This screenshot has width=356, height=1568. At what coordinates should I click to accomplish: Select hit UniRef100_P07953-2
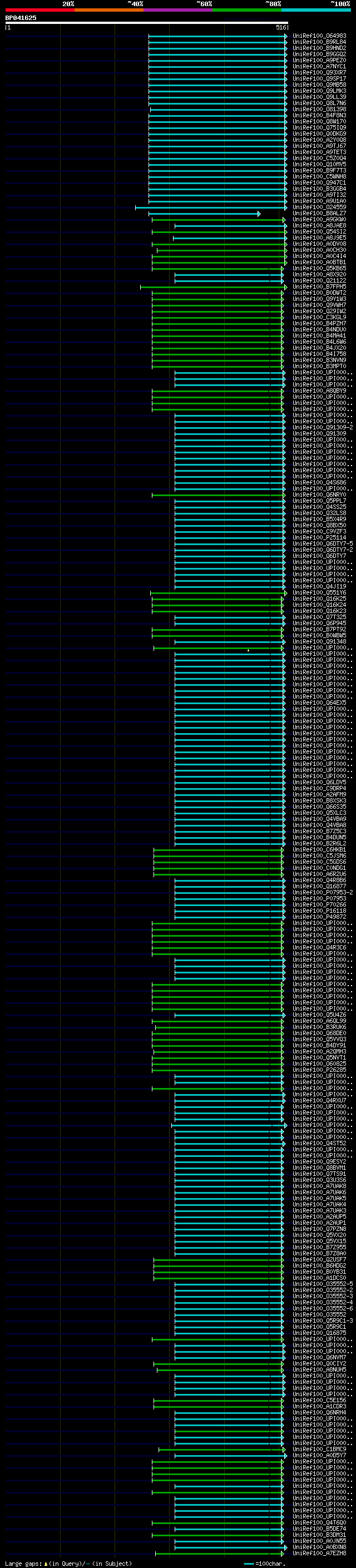(323, 892)
